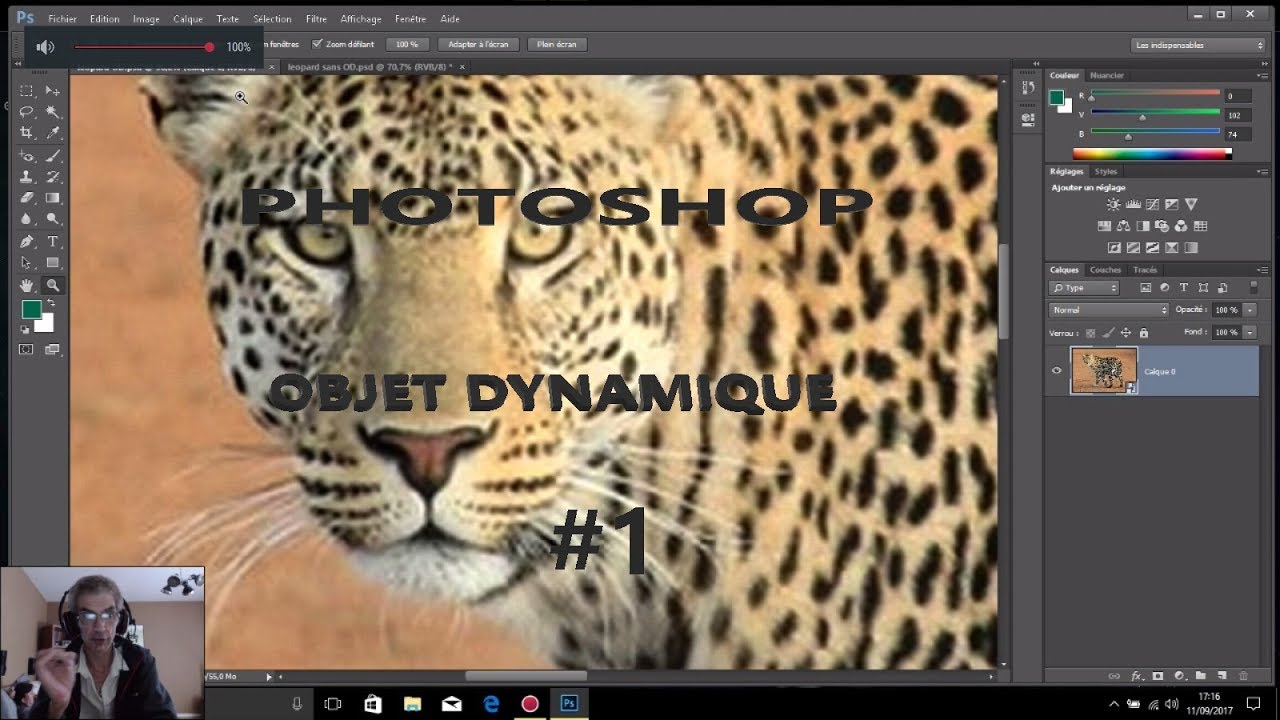1280x720 pixels.
Task: Select the History Brush tool
Action: (53, 177)
